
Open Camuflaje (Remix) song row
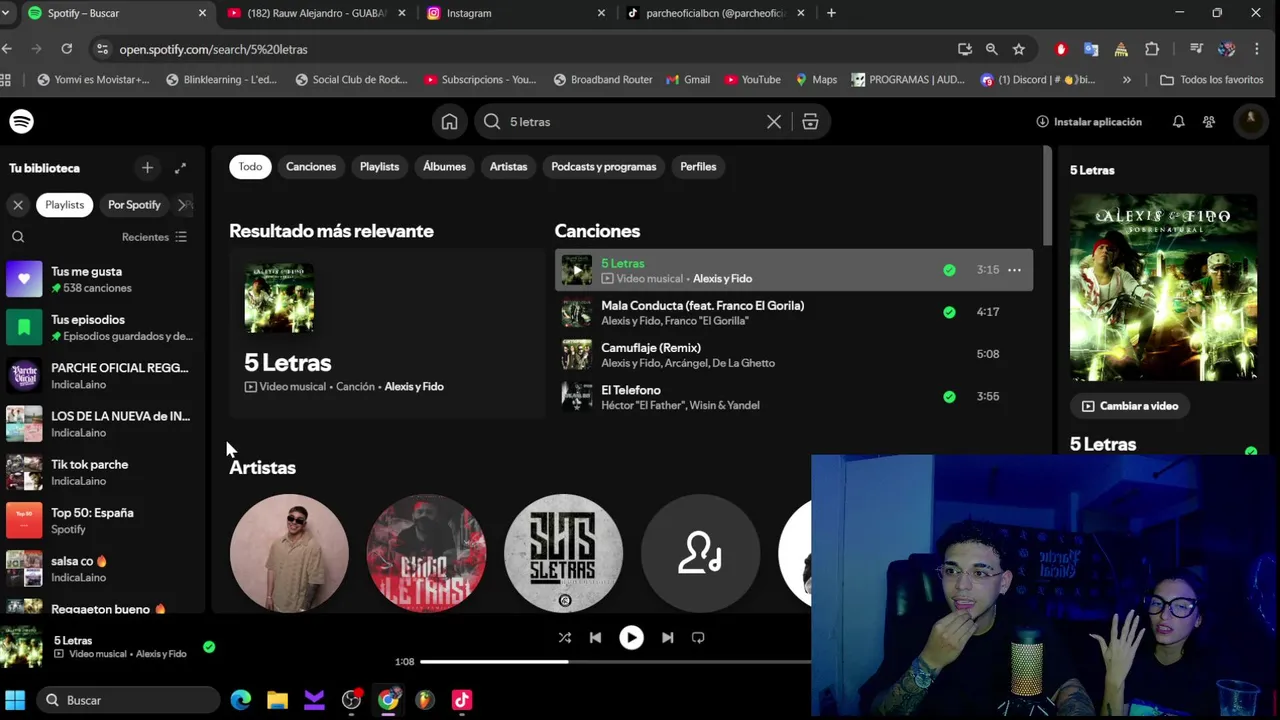[794, 355]
